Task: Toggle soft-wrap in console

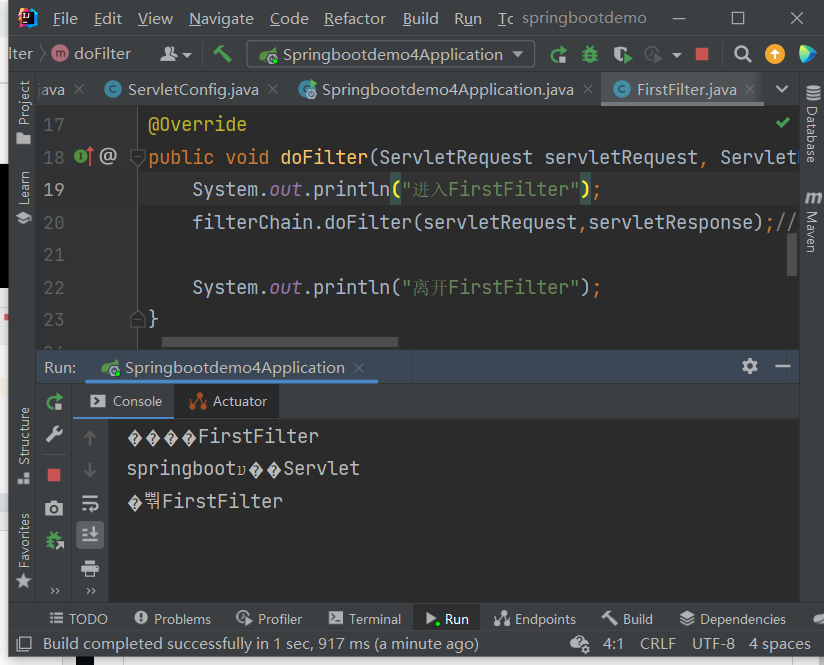Action: (90, 503)
